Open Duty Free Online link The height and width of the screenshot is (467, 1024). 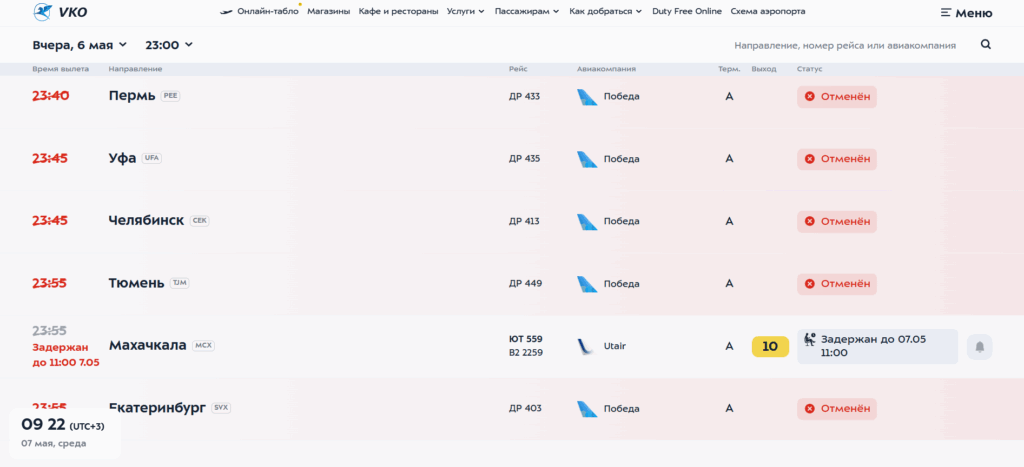pos(687,11)
